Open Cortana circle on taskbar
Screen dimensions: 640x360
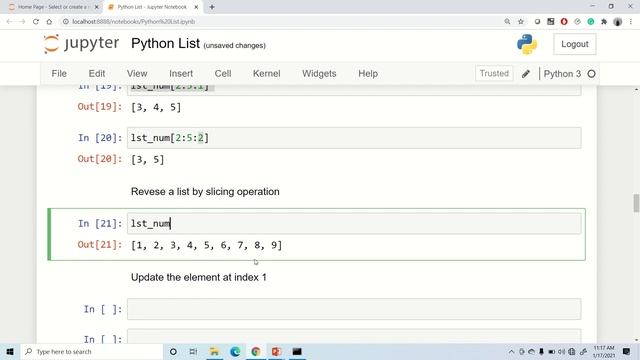pyautogui.click(x=173, y=351)
